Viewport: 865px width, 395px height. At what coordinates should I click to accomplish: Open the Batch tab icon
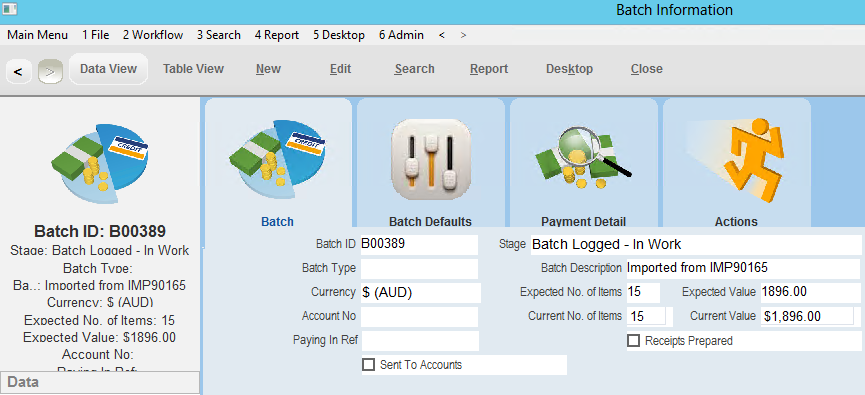277,158
